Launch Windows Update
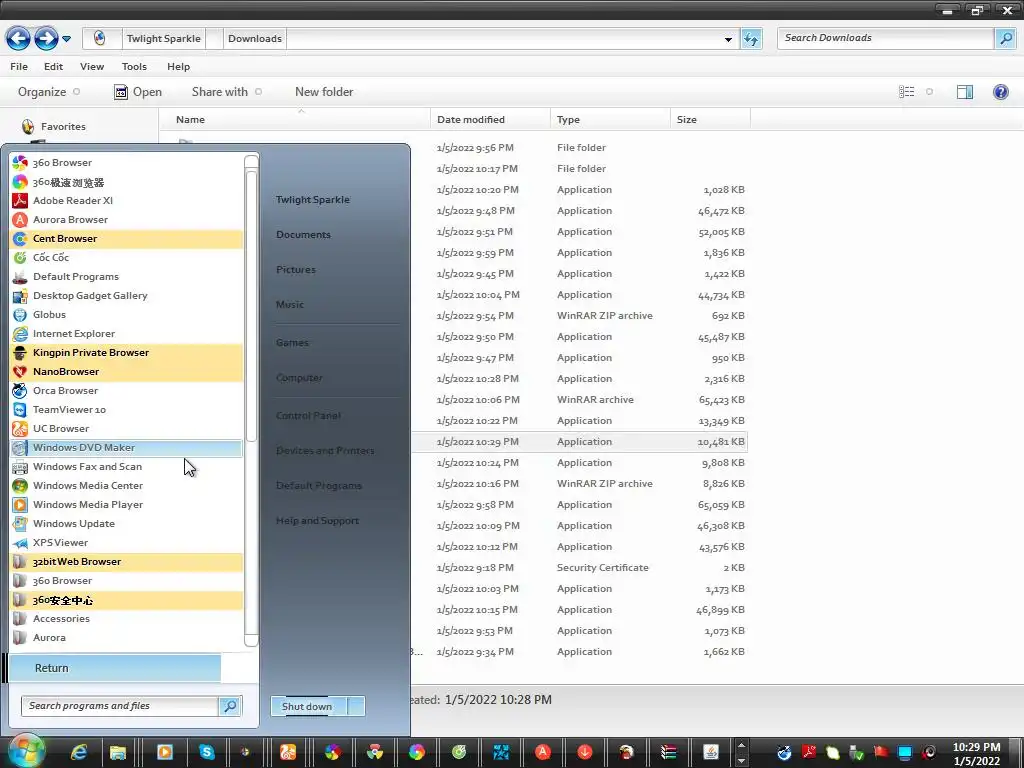This screenshot has height=768, width=1024. click(127, 523)
